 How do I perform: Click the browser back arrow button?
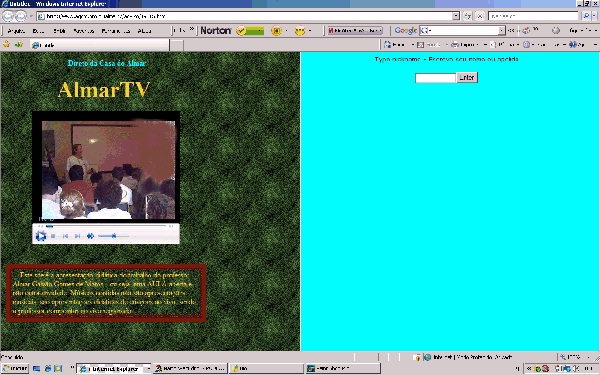[x=7, y=16]
